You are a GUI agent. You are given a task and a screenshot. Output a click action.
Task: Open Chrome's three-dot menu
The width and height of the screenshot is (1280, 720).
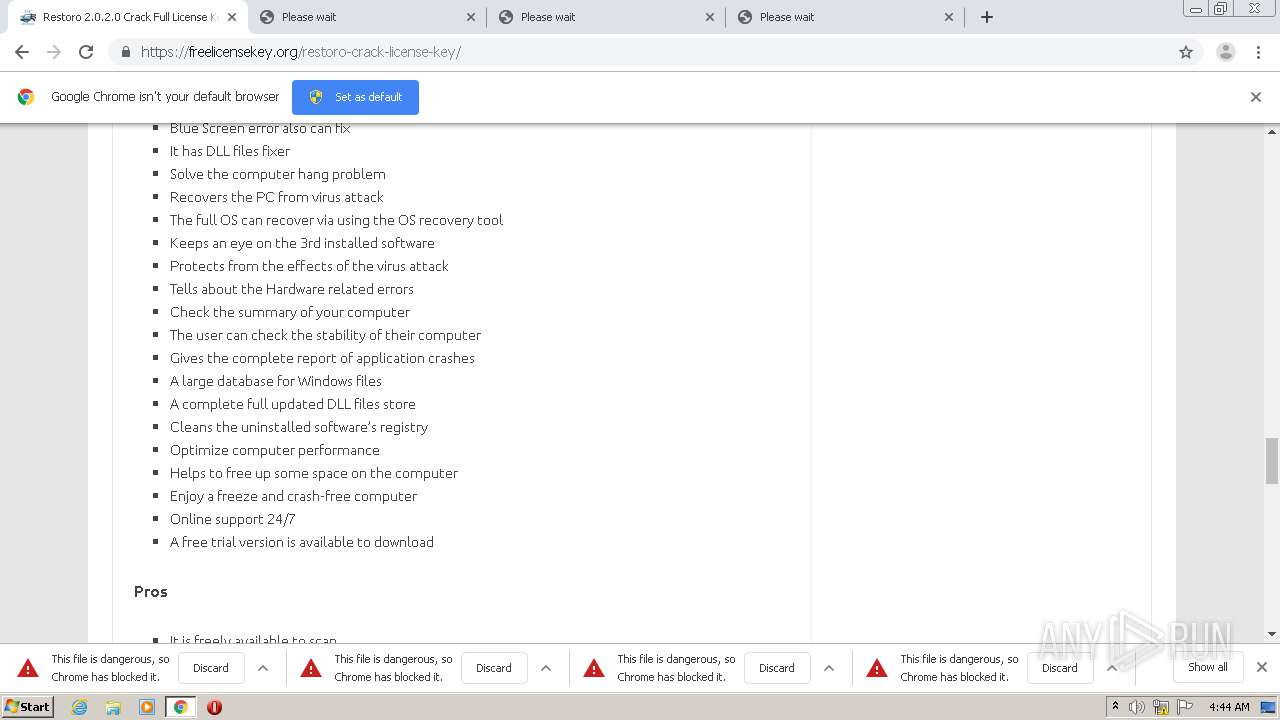click(x=1258, y=52)
